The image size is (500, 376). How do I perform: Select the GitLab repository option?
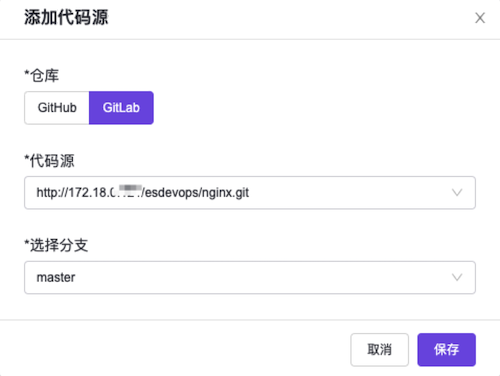[121, 108]
